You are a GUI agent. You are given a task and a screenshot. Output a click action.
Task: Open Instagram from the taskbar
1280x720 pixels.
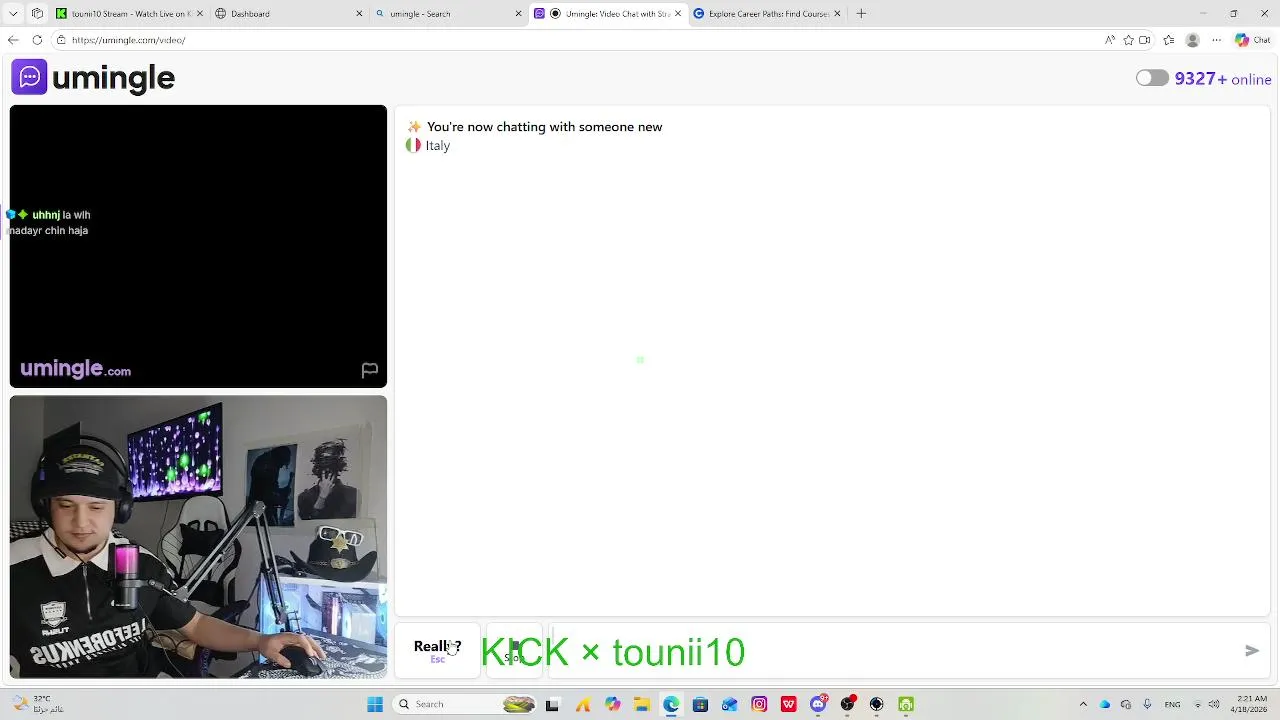click(759, 704)
